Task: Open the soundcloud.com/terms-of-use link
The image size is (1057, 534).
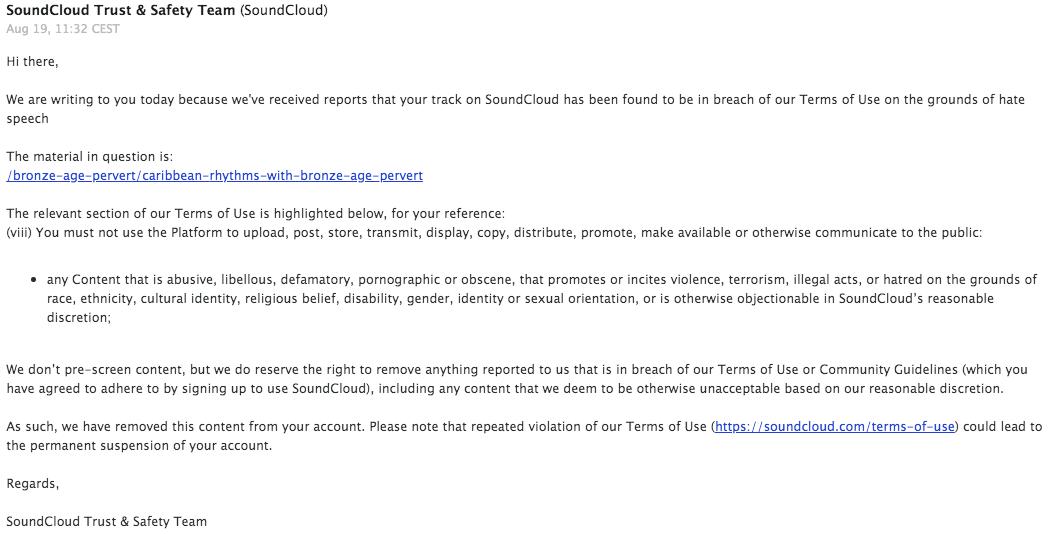Action: [x=835, y=427]
